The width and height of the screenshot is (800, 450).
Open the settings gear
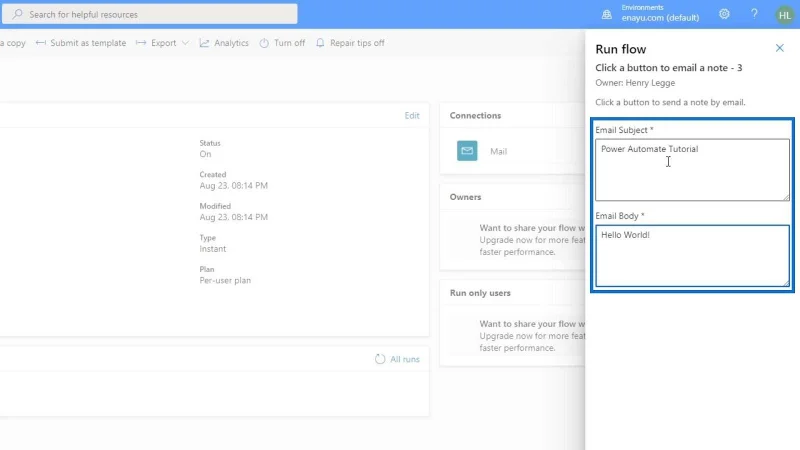(x=724, y=14)
